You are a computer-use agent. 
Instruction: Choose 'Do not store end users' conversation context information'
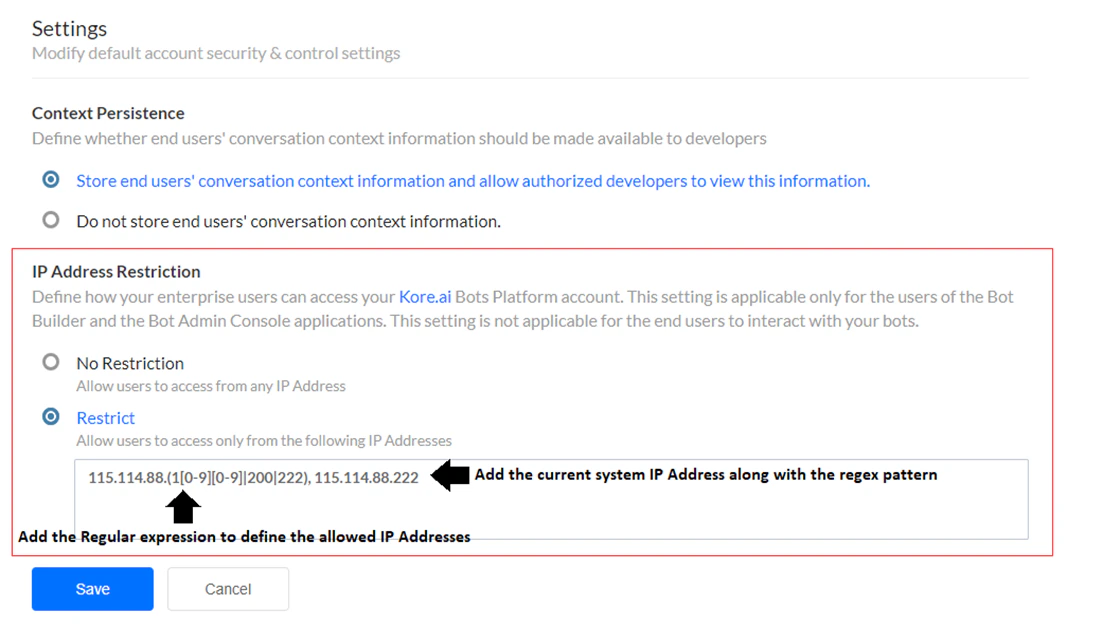50,220
